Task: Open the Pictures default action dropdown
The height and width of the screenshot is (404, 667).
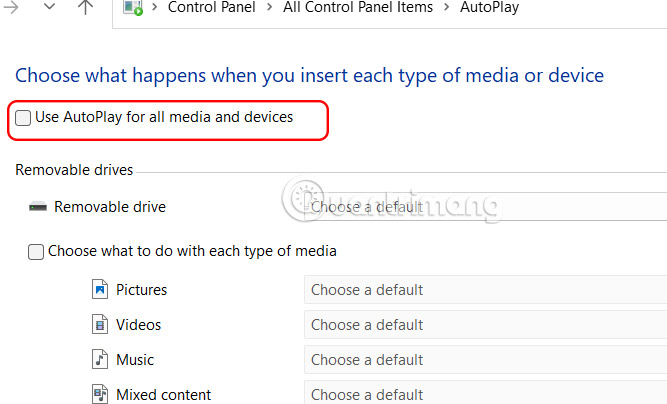Action: (x=485, y=290)
